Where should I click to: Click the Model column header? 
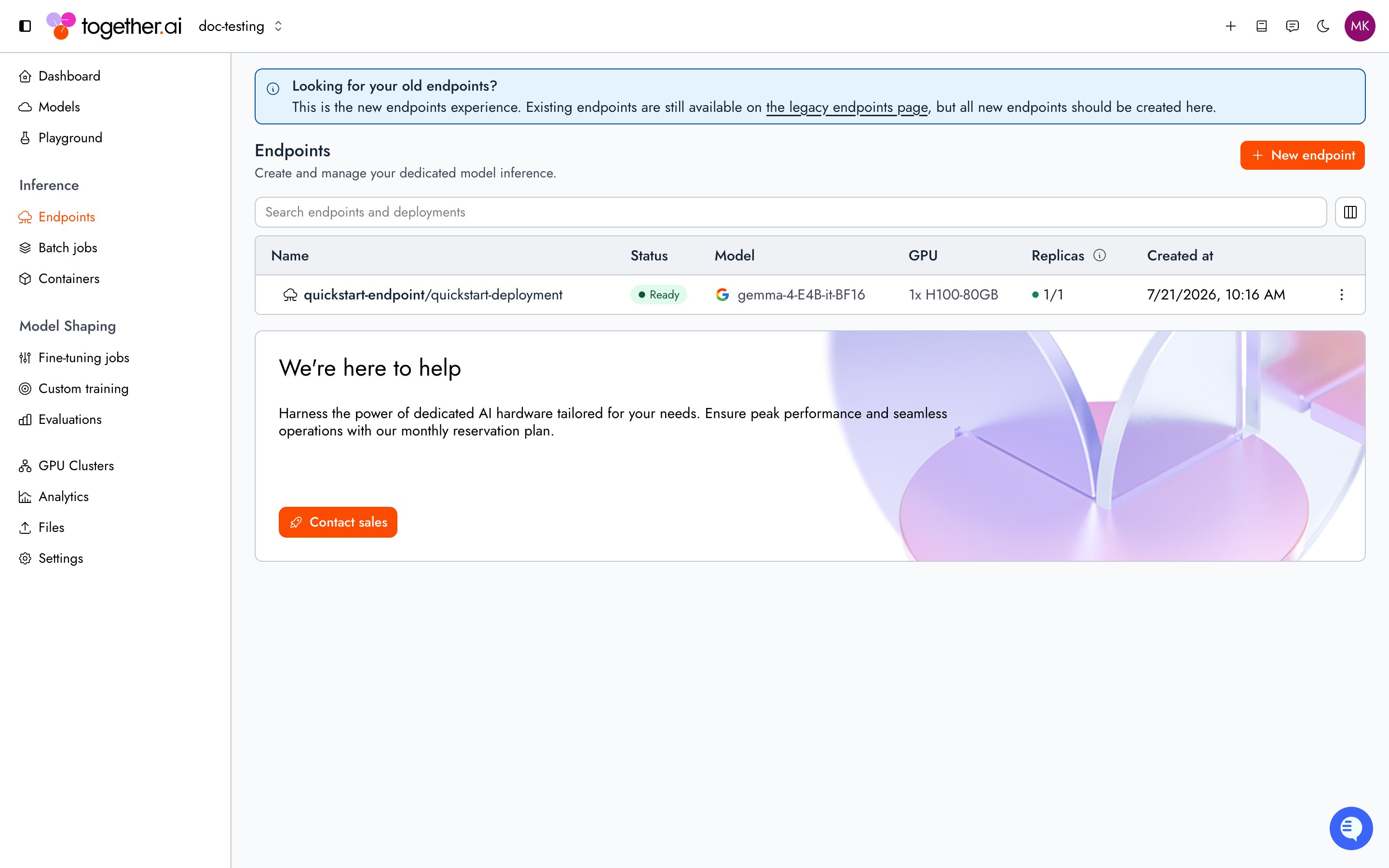(734, 256)
